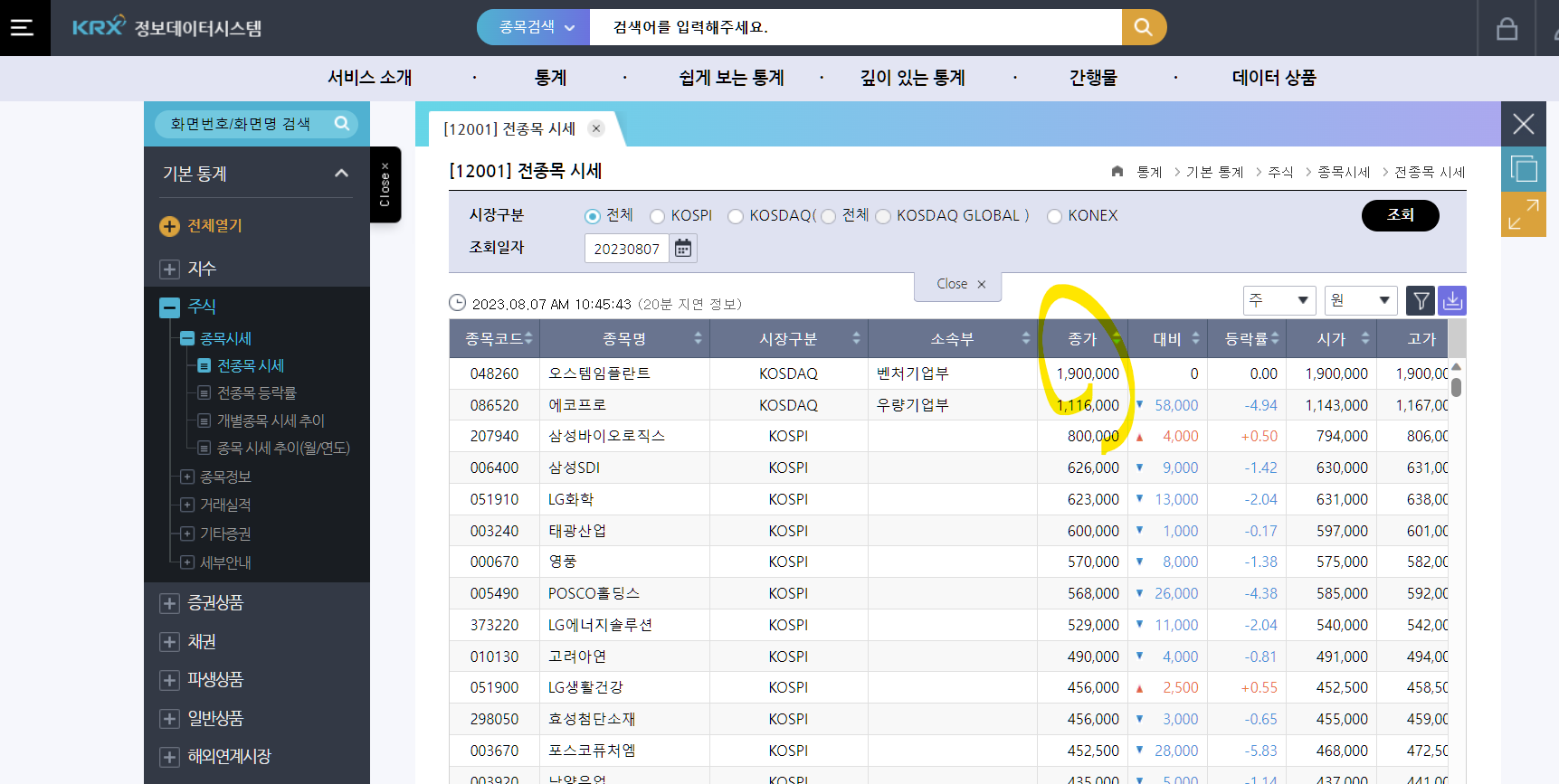Select the KOSPI radio button
The width and height of the screenshot is (1559, 784).
click(658, 216)
